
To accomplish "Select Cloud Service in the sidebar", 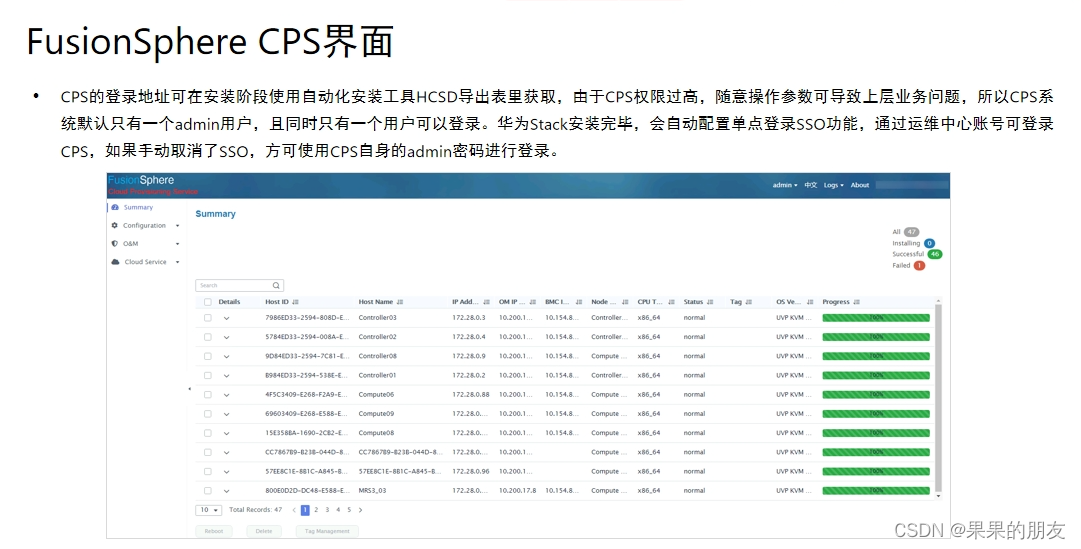I will [x=145, y=262].
